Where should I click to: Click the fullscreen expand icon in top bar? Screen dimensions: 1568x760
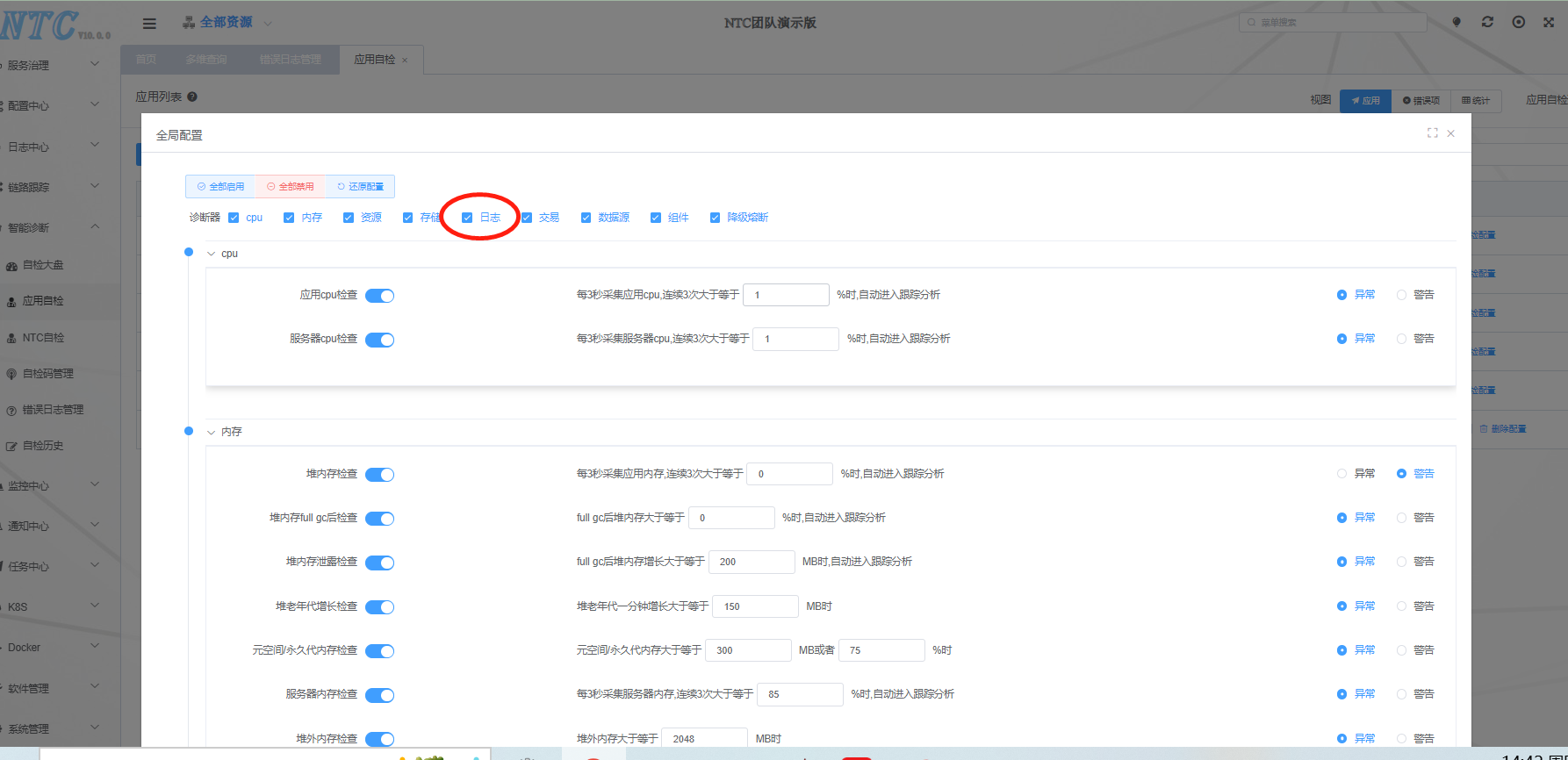pyautogui.click(x=1549, y=22)
